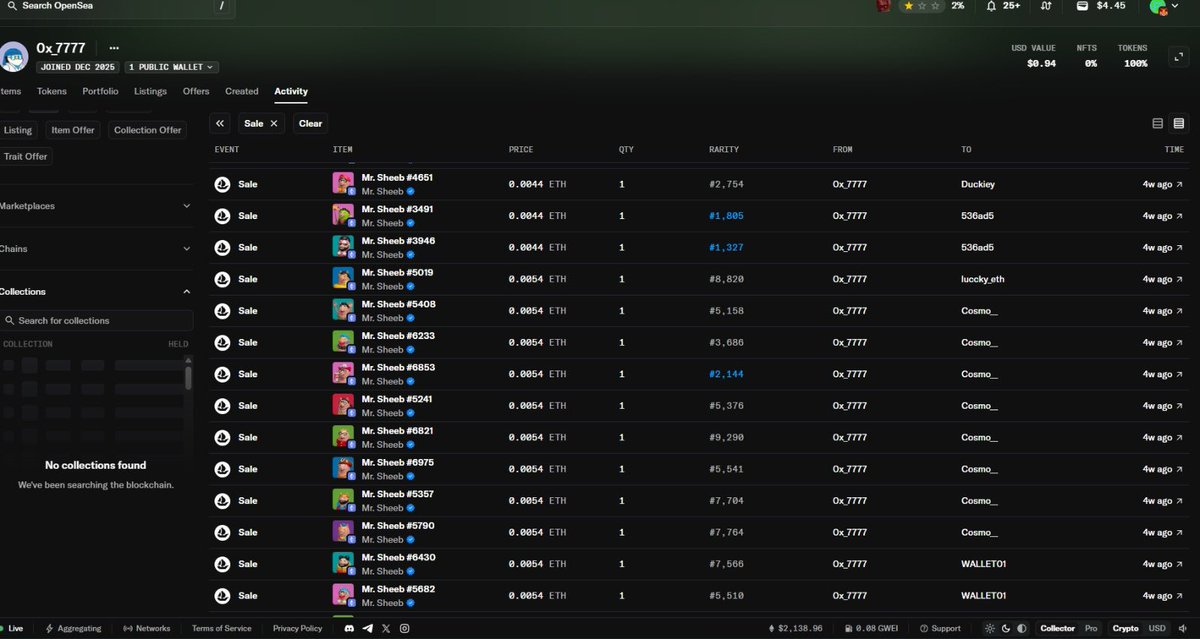Open the Tokens tab
Image resolution: width=1200 pixels, height=639 pixels.
coord(52,91)
